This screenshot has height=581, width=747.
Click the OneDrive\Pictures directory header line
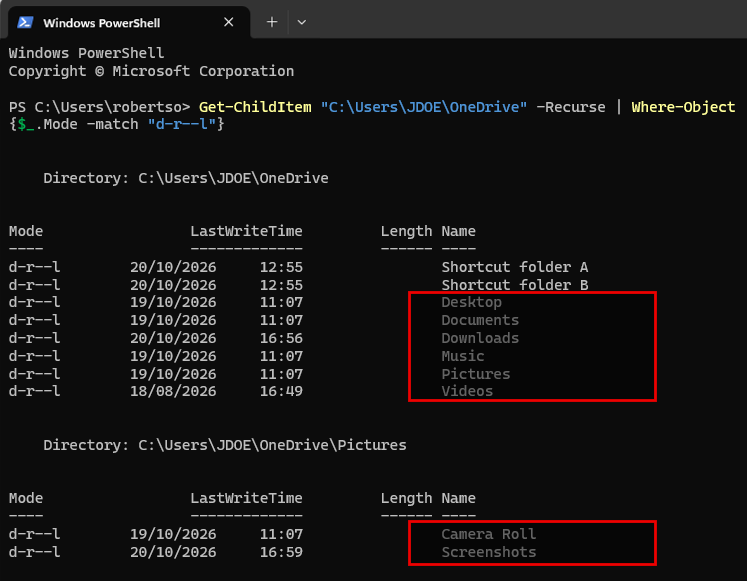(x=224, y=445)
